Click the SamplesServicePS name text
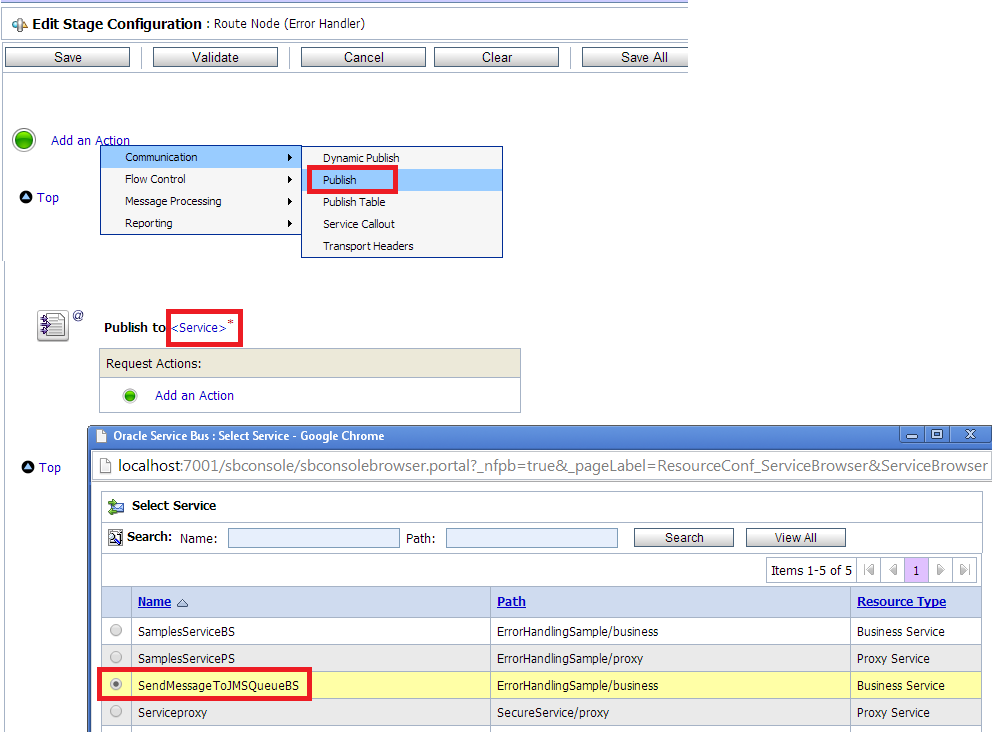This screenshot has width=998, height=732. coord(186,658)
